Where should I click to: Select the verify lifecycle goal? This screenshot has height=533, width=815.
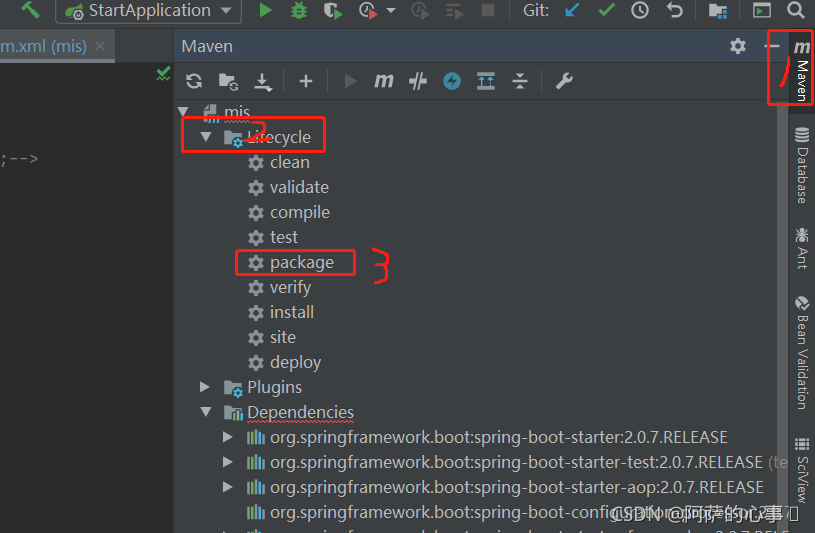290,287
